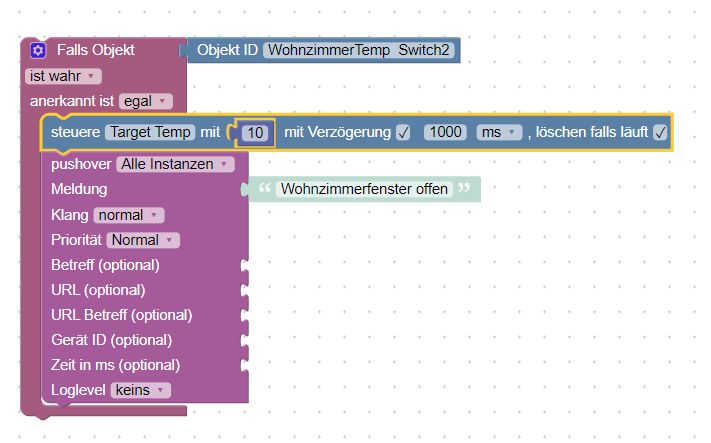Screen dimensions: 711x443
Task: Open the 'ist wahr' condition dropdown
Action: [63, 76]
